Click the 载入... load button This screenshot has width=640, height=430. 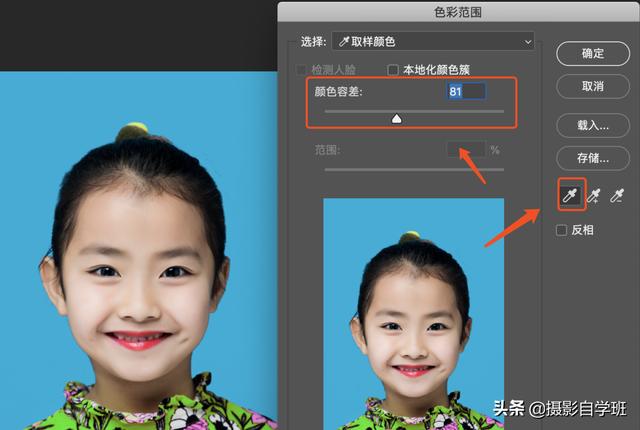593,125
